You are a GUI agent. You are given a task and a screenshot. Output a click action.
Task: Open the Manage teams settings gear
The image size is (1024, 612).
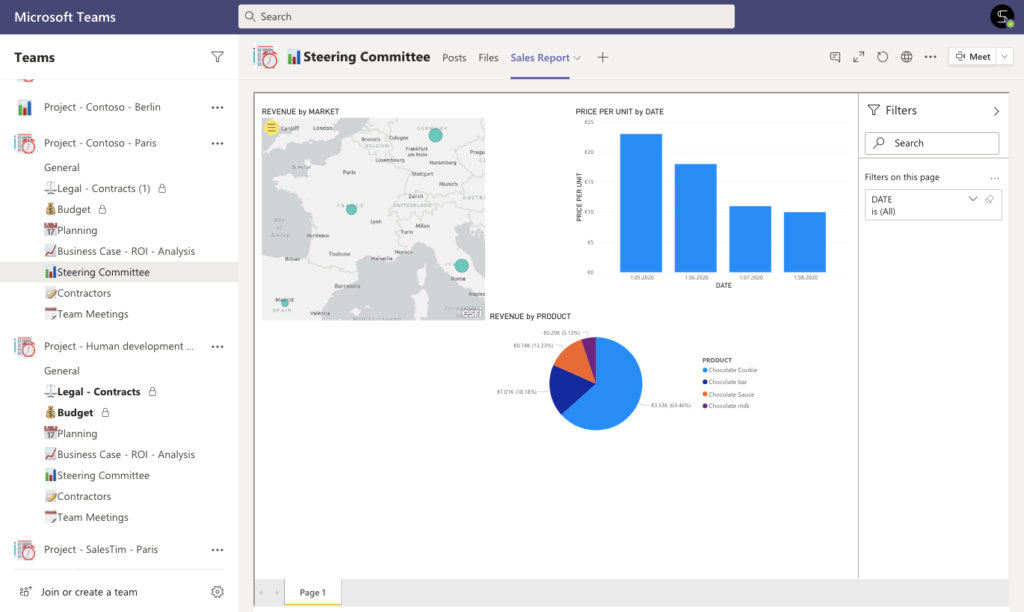(x=217, y=592)
